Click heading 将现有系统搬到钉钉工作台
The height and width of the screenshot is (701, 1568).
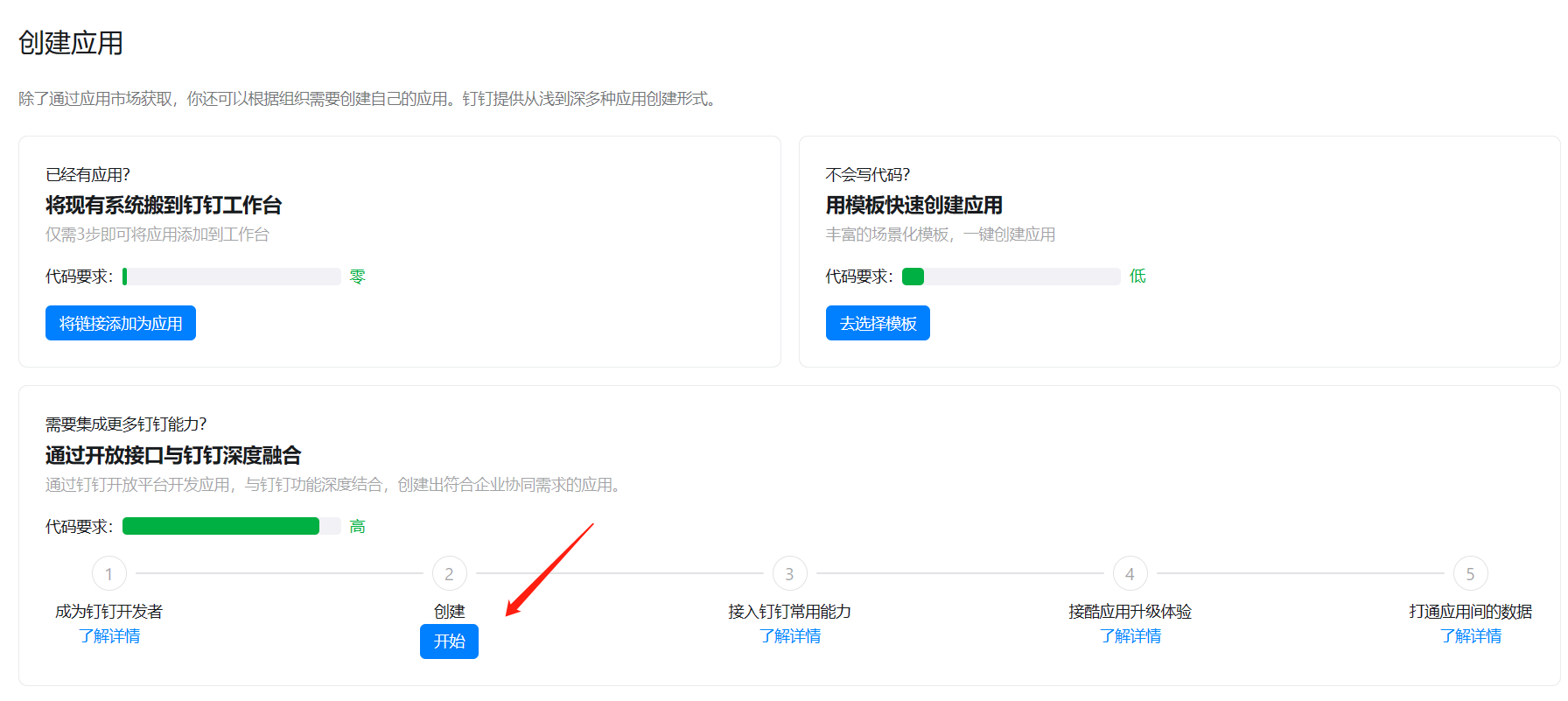click(x=164, y=205)
